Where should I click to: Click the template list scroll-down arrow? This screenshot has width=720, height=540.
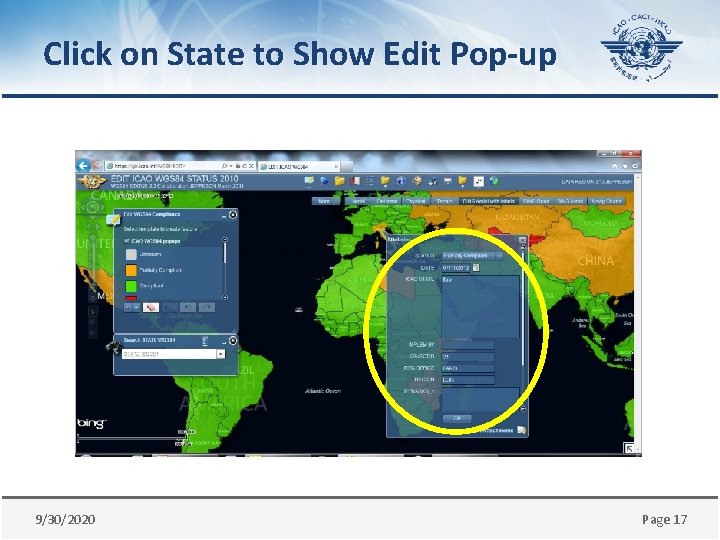(x=225, y=297)
